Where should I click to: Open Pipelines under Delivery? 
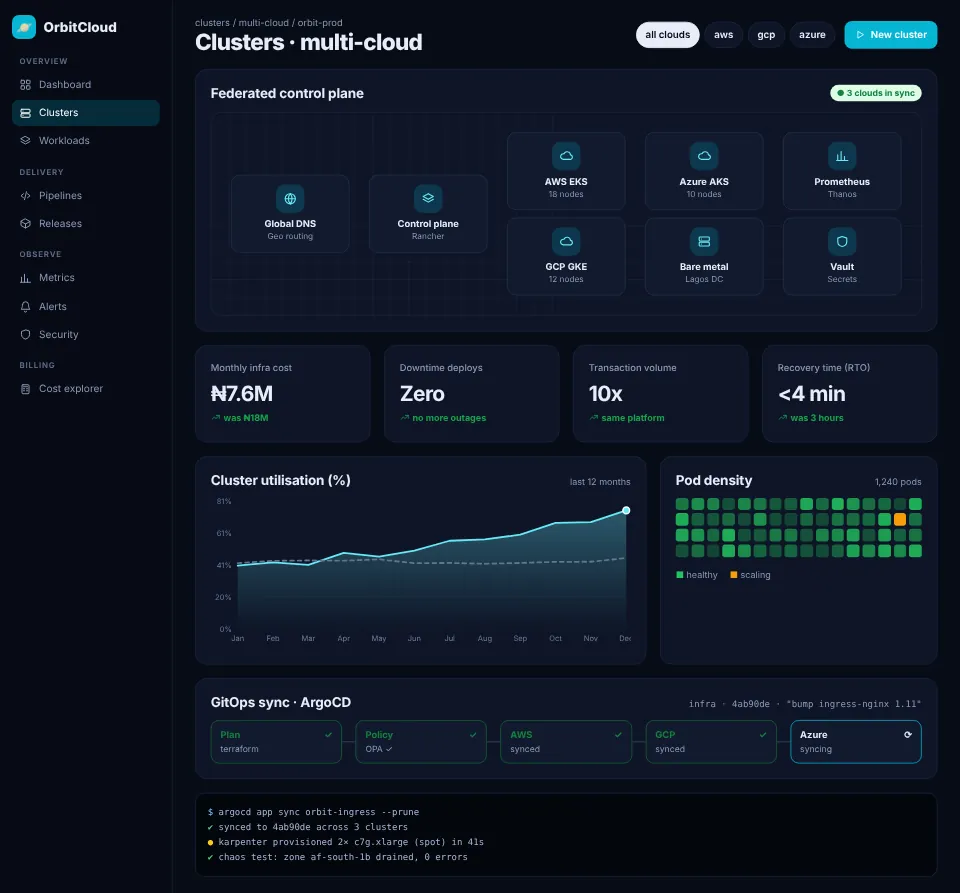click(x=86, y=195)
